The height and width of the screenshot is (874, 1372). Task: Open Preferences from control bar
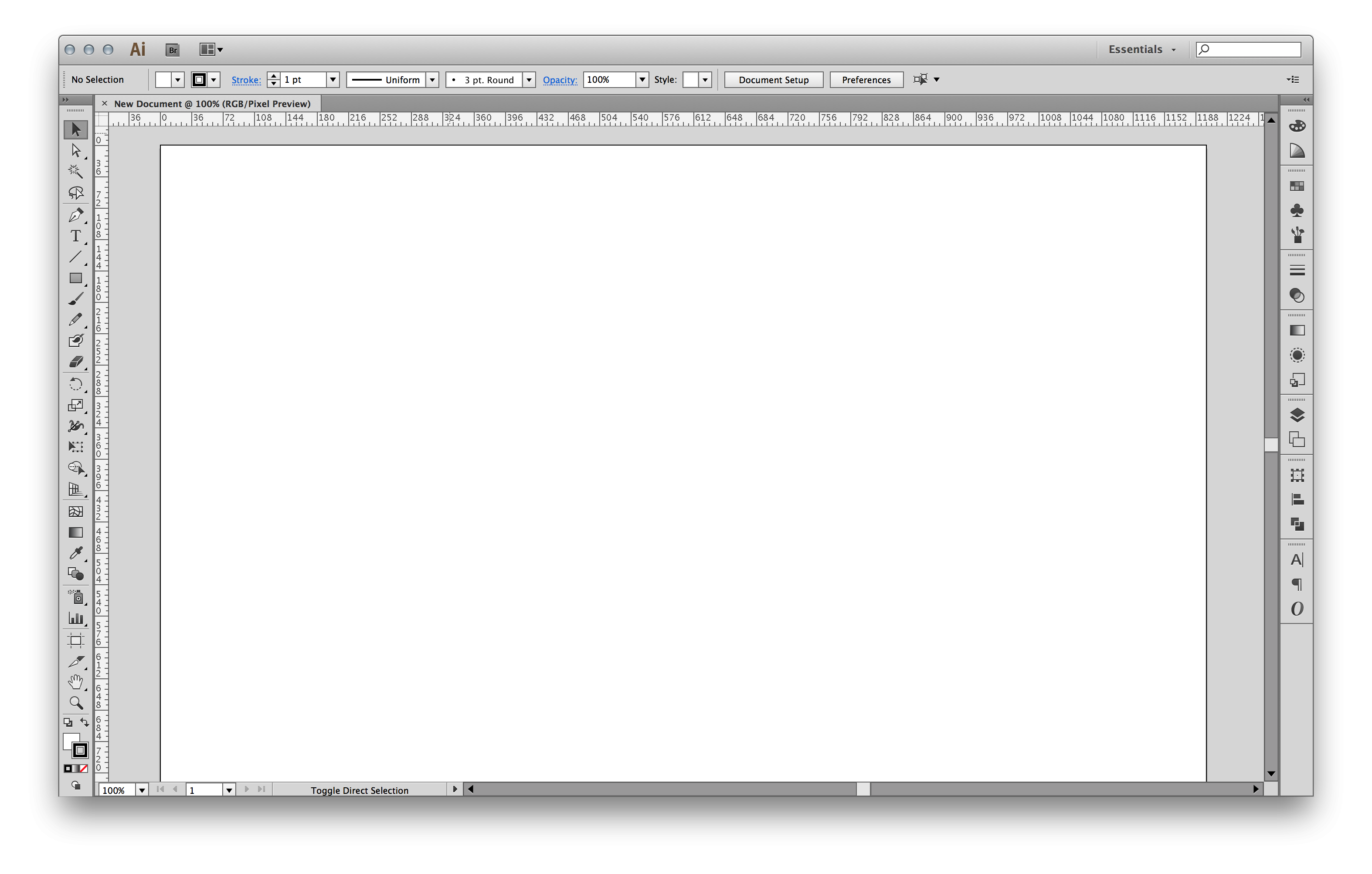(866, 80)
